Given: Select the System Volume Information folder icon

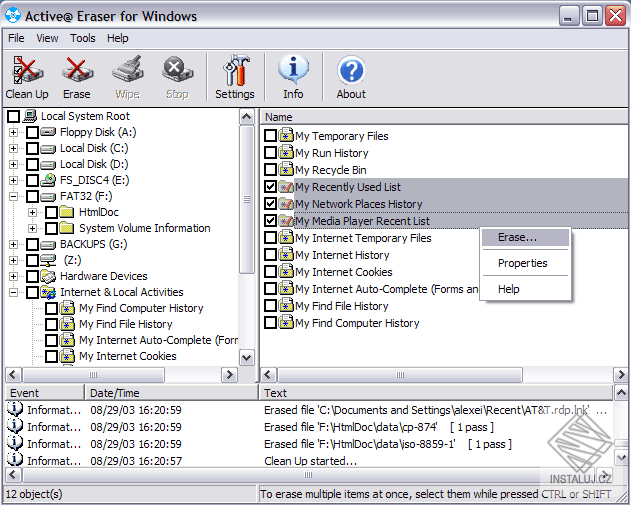Looking at the screenshot, I should 67,228.
